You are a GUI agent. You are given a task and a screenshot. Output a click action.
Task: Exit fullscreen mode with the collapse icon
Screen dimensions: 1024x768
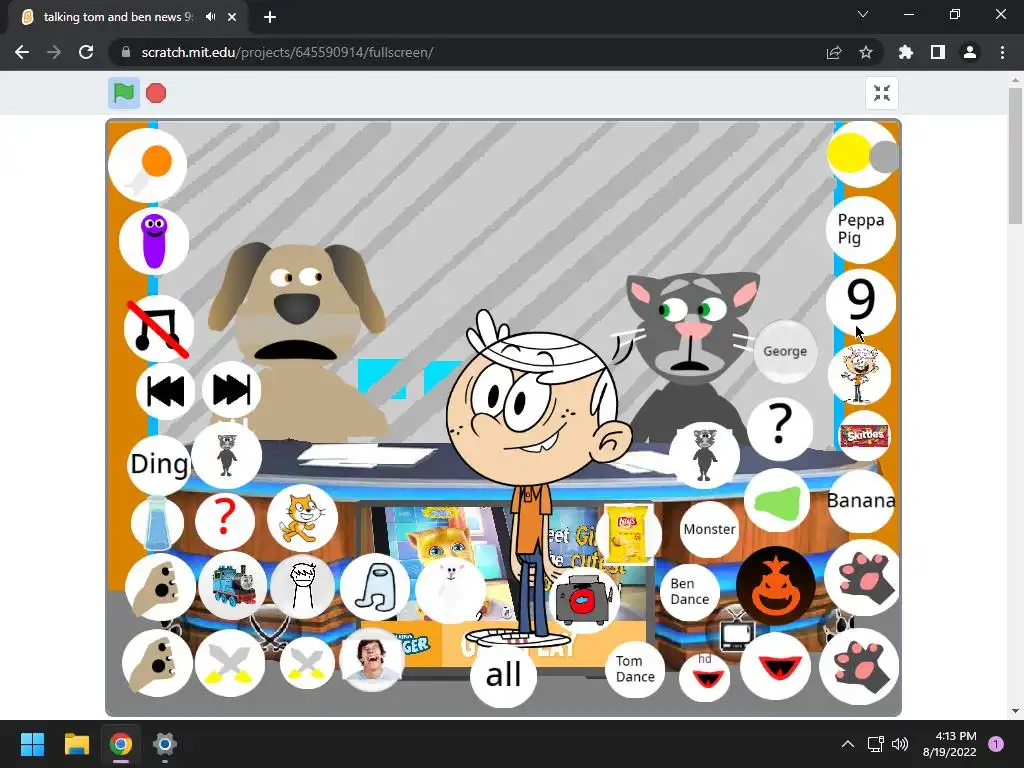(x=882, y=93)
